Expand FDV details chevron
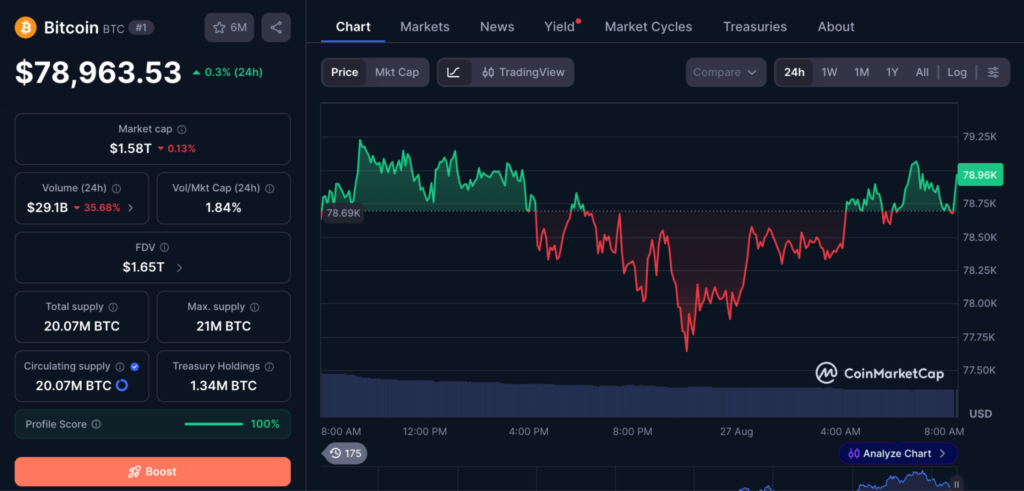The height and width of the screenshot is (491, 1024). 180,268
